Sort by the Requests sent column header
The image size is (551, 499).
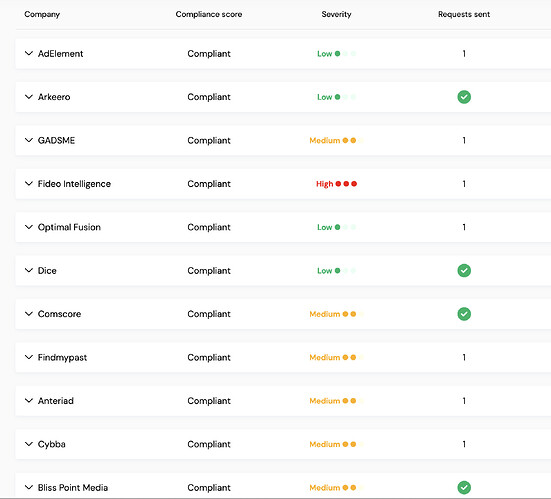point(464,14)
